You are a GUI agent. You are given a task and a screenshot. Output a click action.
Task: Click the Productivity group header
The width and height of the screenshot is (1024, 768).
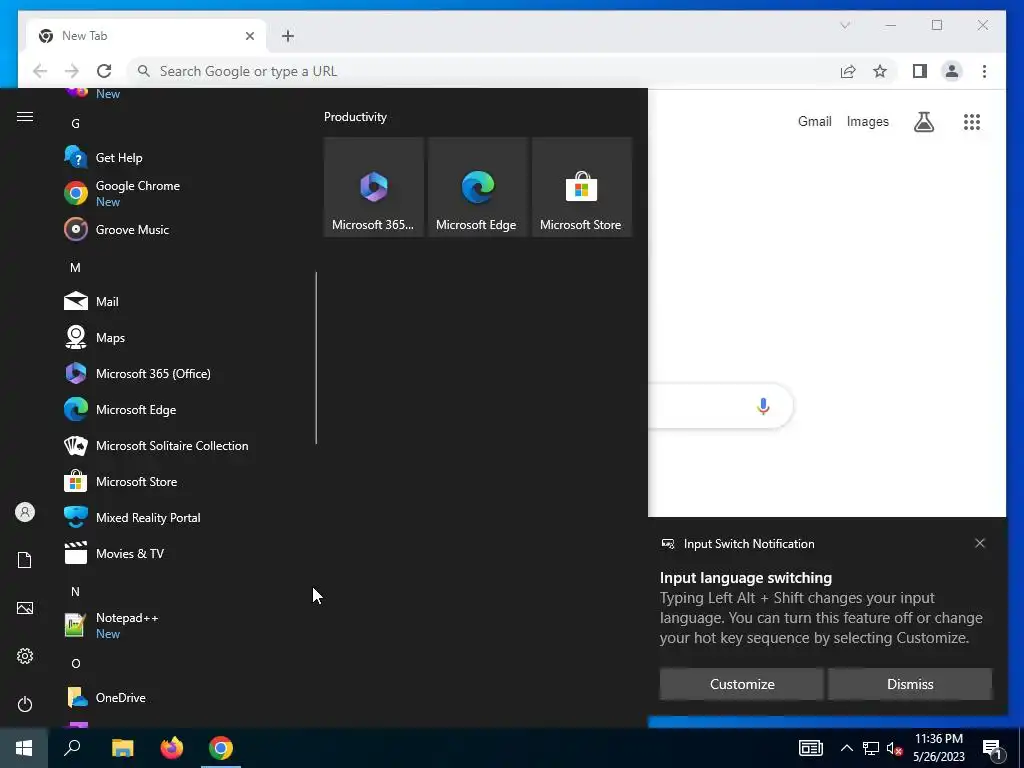pos(355,117)
